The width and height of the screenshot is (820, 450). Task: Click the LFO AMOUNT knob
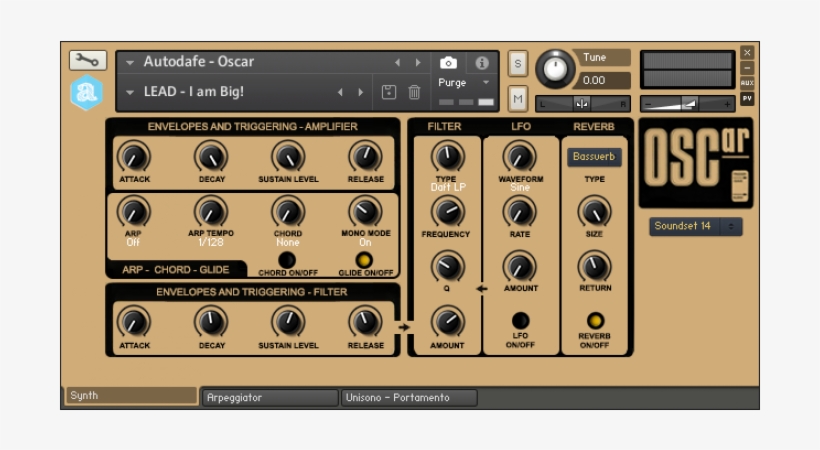(x=520, y=267)
